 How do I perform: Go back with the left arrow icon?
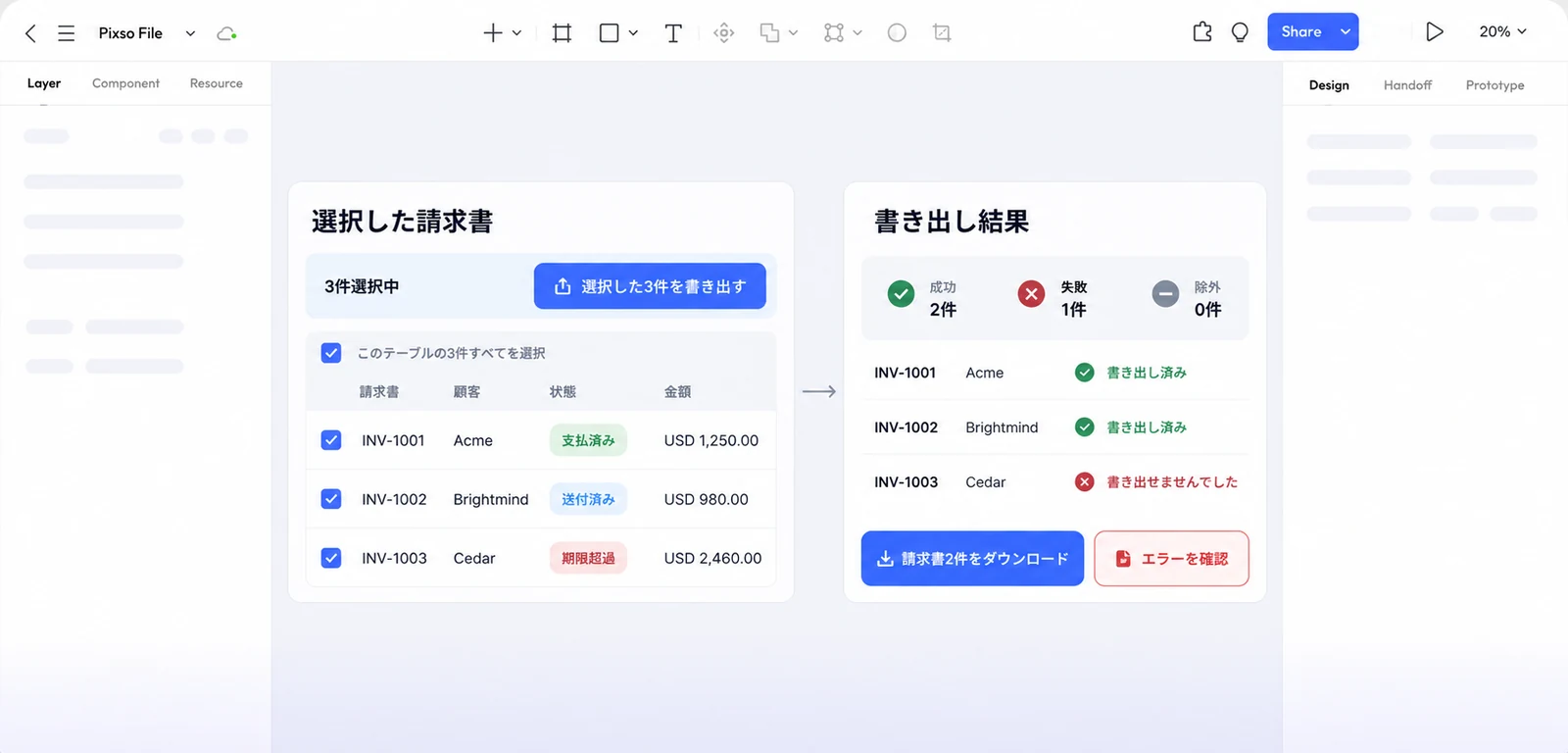(30, 33)
